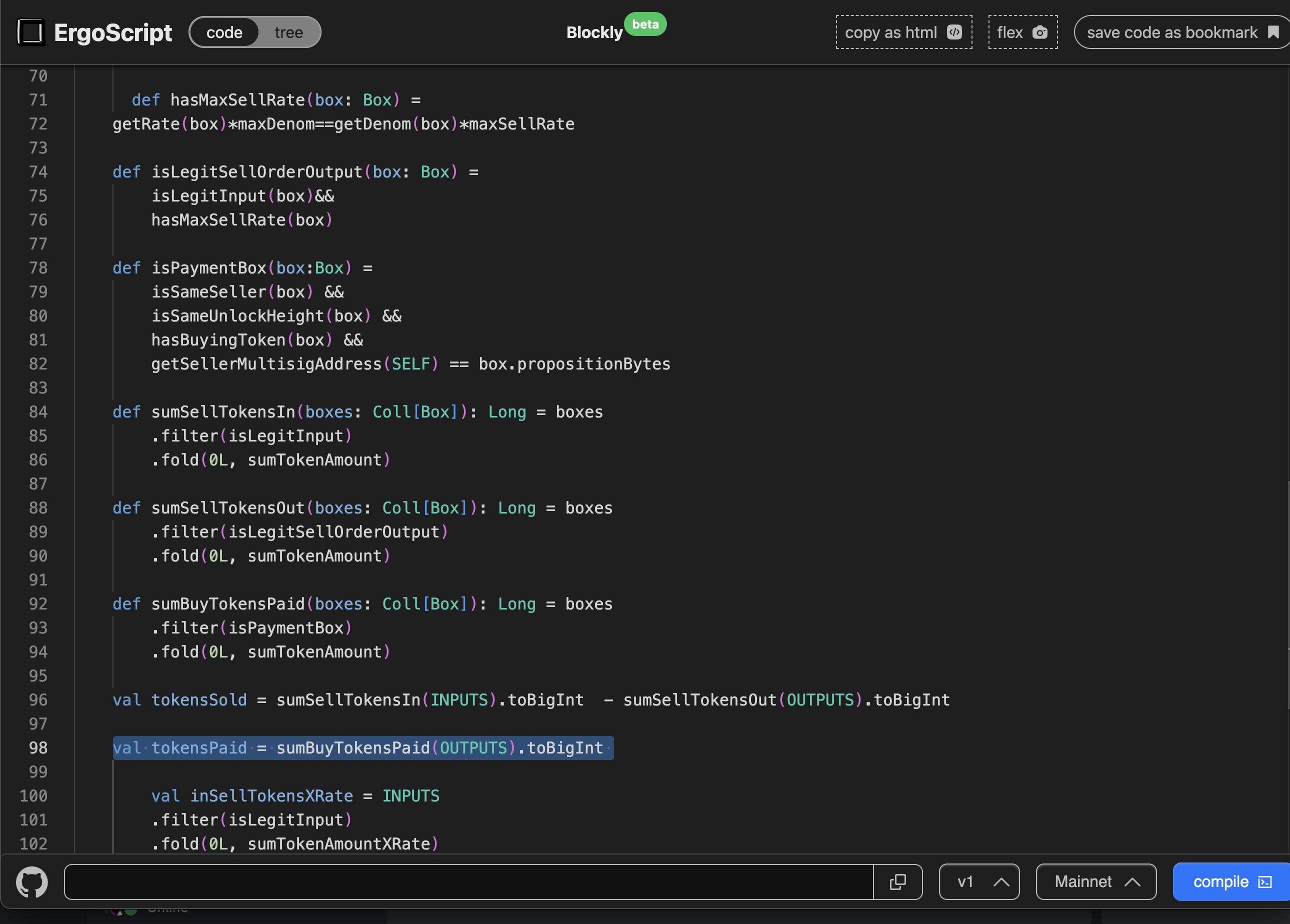Click the bookmark icon
Viewport: 1290px width, 924px height.
pyautogui.click(x=1273, y=32)
